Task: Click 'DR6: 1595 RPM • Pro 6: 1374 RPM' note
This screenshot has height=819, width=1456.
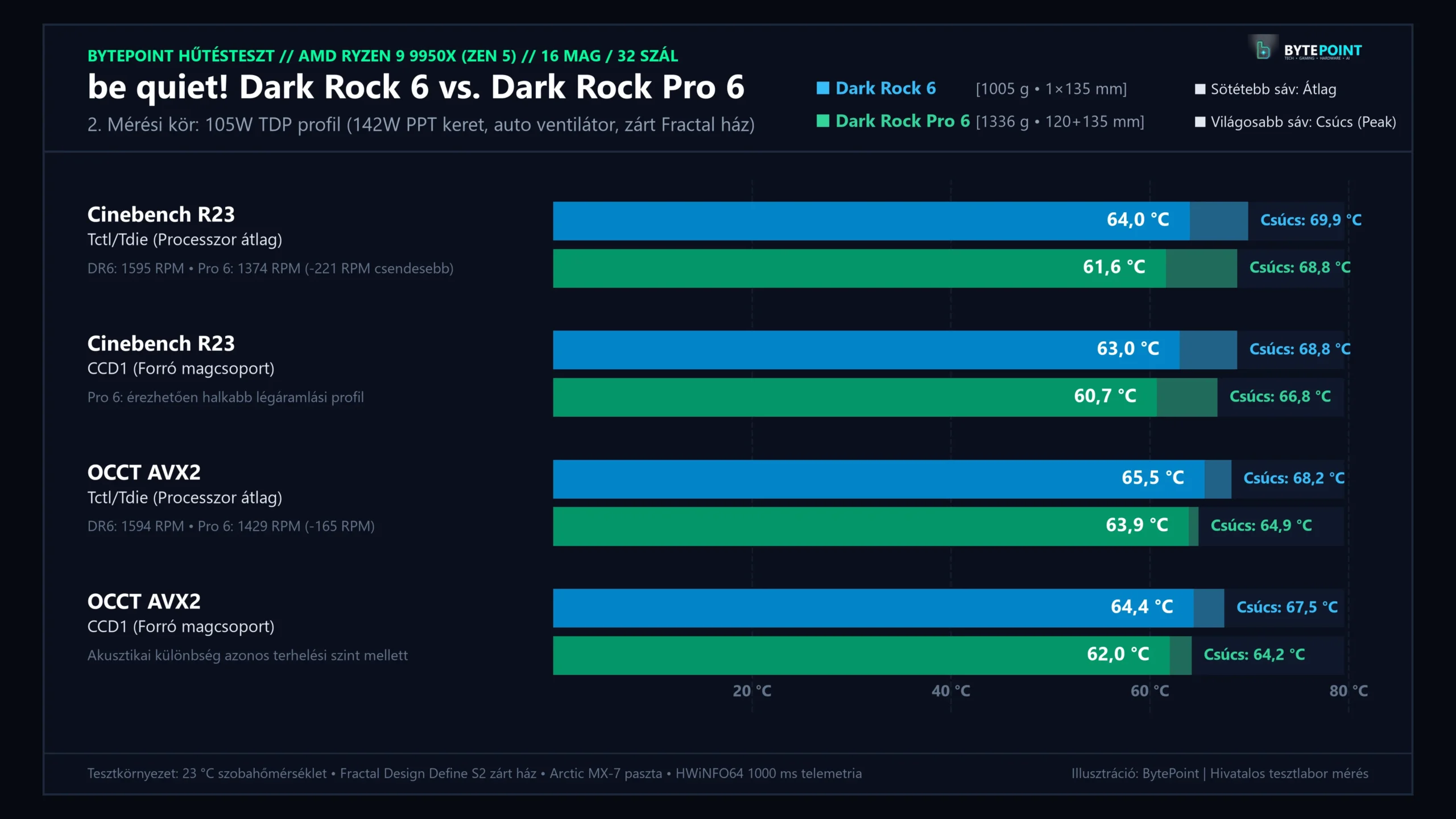Action: tap(271, 268)
